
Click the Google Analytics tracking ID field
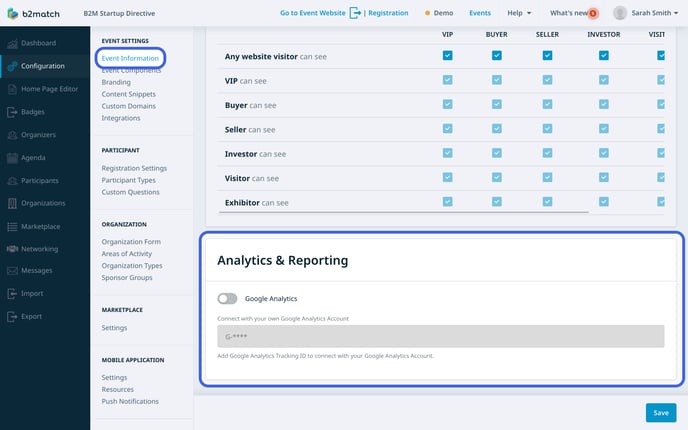(441, 337)
